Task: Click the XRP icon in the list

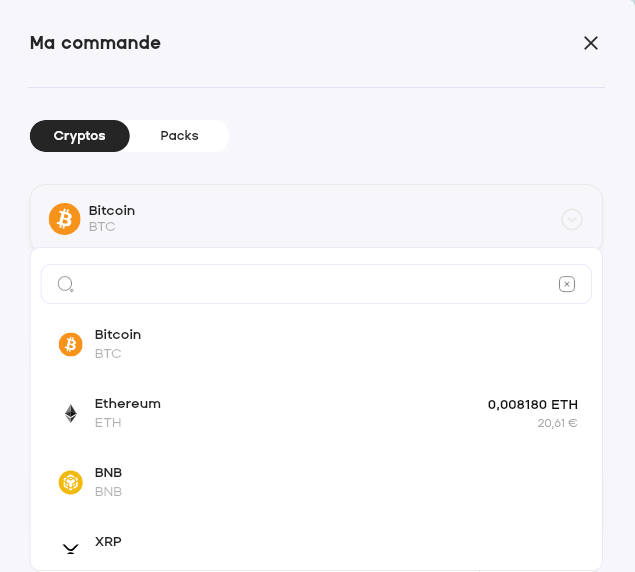Action: (x=70, y=548)
